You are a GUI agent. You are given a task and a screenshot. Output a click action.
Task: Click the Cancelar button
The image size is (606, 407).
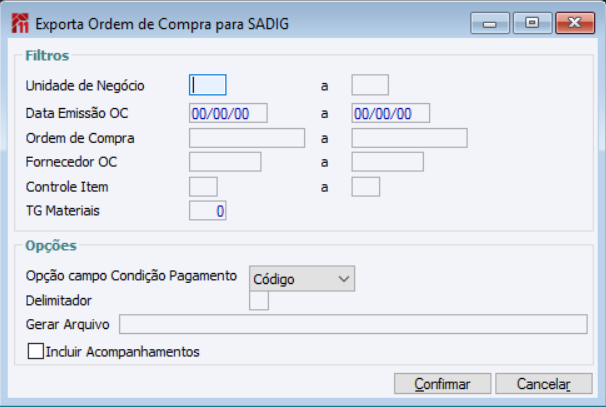coord(541,384)
